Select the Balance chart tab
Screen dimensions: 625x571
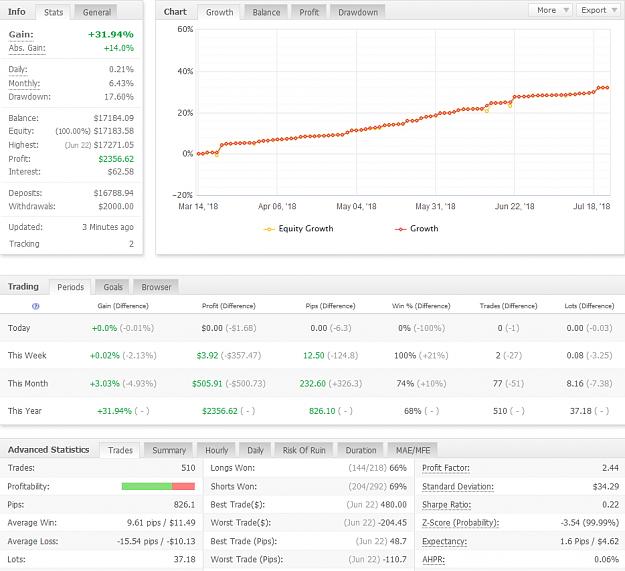coord(266,12)
